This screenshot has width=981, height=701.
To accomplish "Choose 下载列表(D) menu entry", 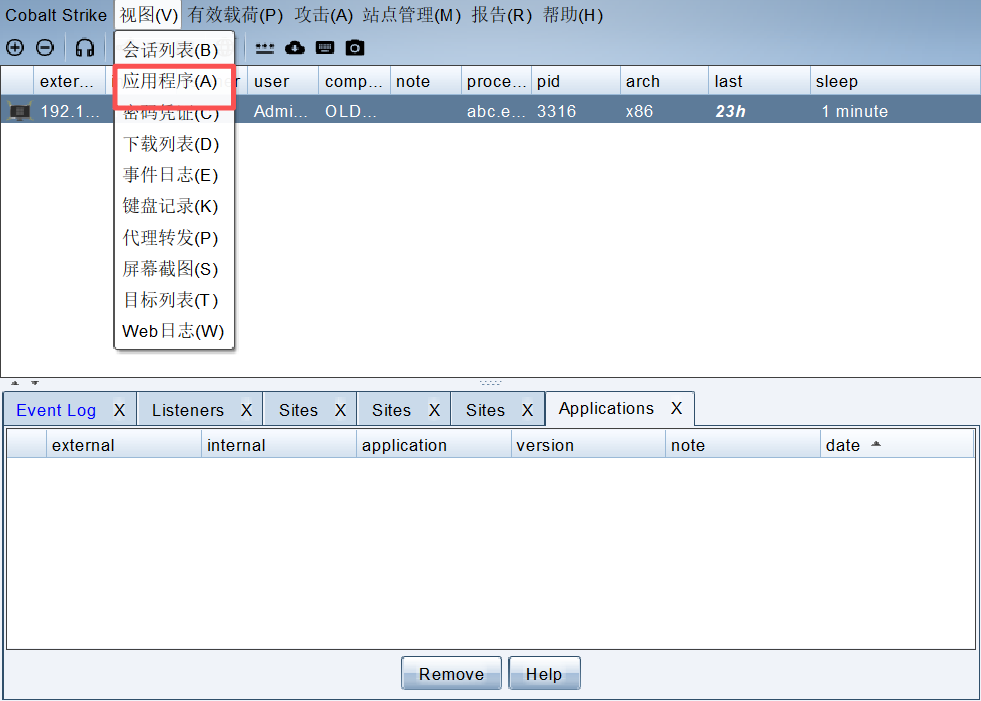I will 174,144.
